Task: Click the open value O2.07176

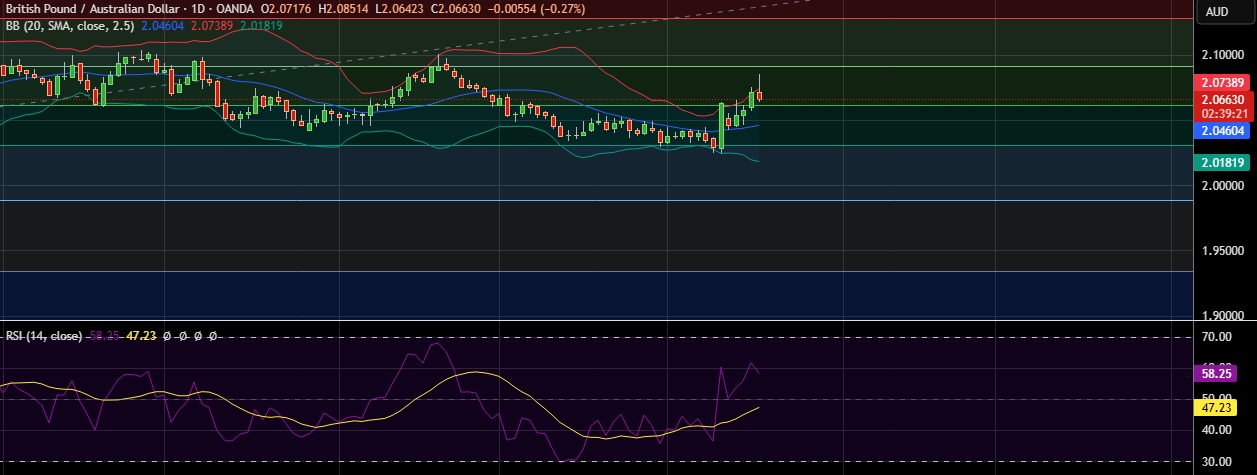Action: (x=286, y=9)
